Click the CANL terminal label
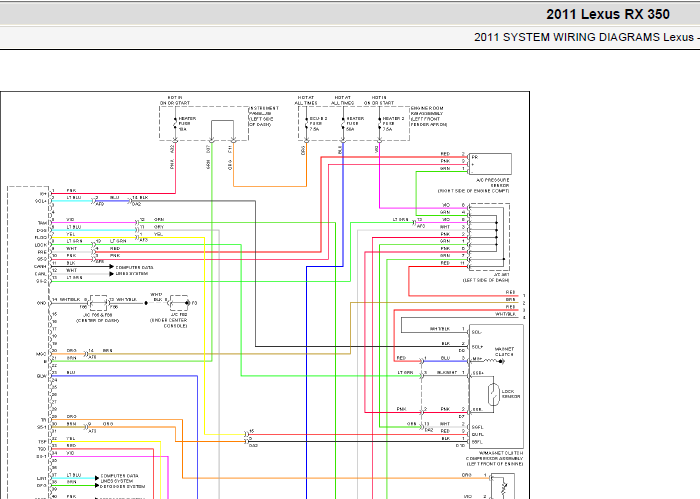This screenshot has width=700, height=499. click(40, 274)
